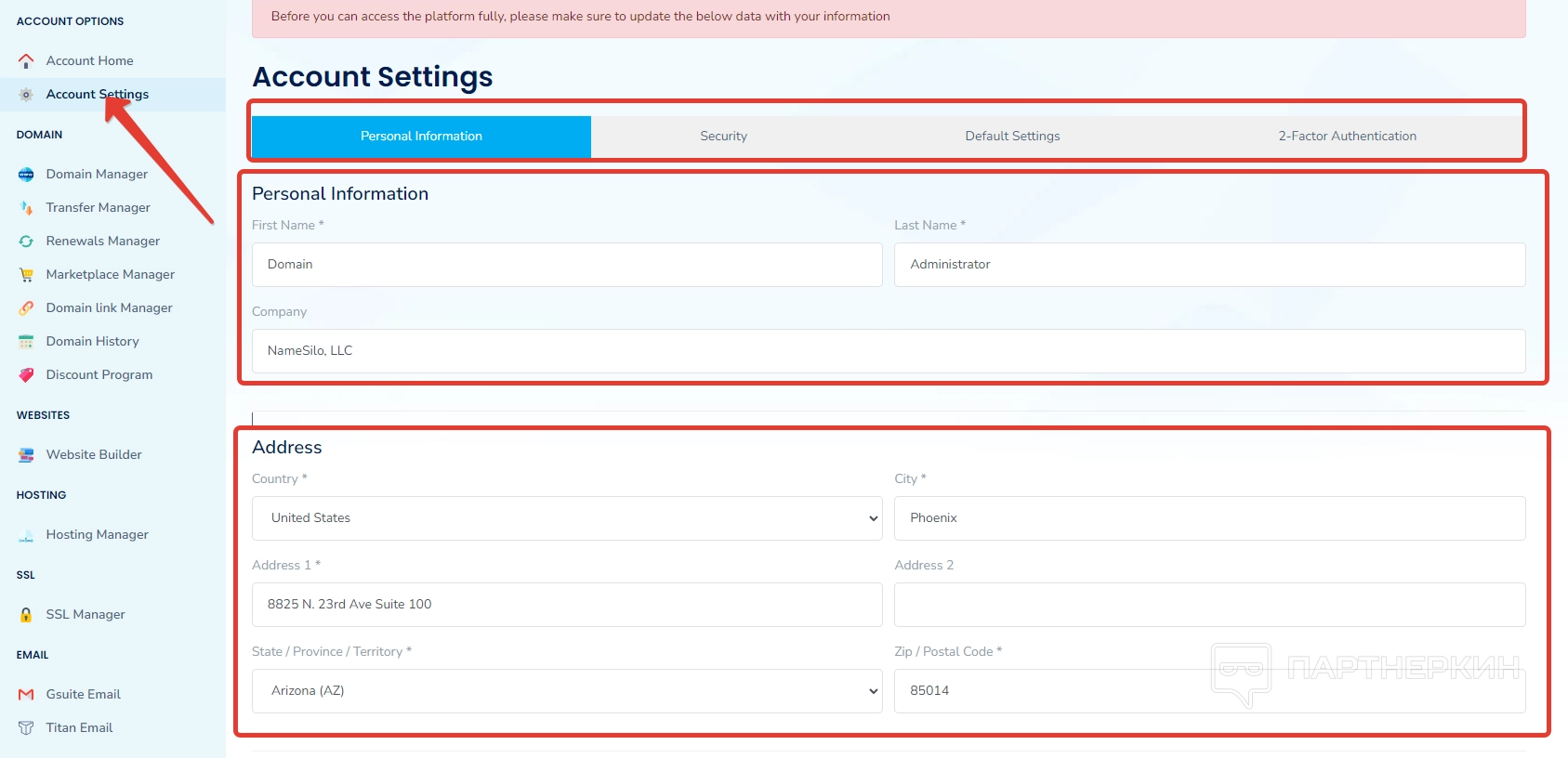Click the Discount Program tag icon
Screen dimensions: 1568x758
pos(26,375)
